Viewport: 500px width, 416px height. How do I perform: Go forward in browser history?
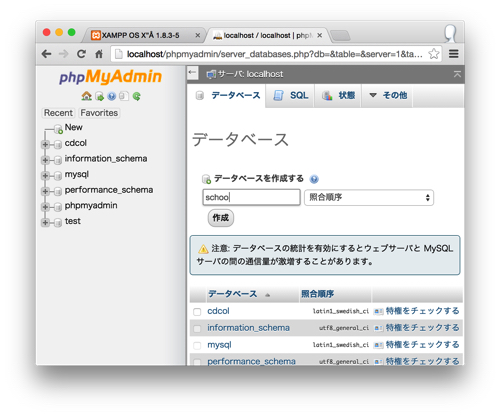click(63, 54)
